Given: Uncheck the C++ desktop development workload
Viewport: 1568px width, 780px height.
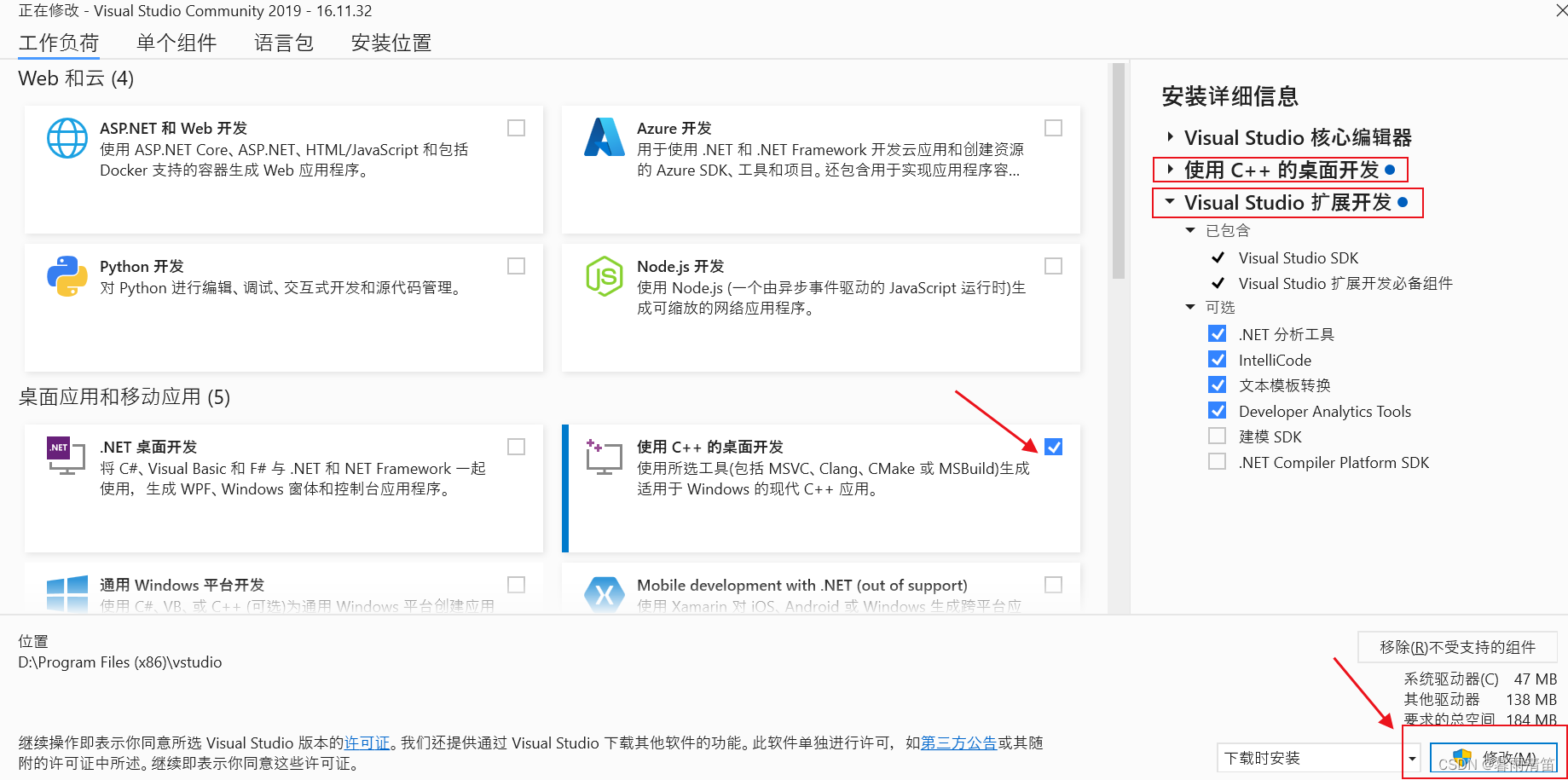Looking at the screenshot, I should pos(1053,447).
